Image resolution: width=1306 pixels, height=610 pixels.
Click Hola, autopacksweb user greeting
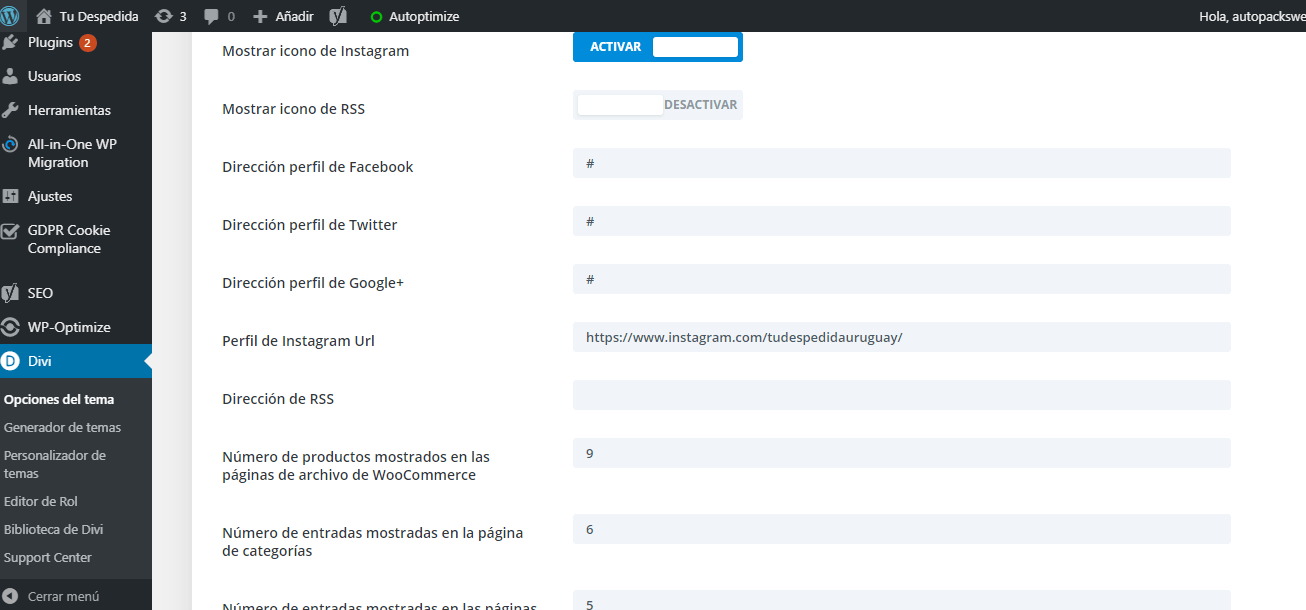(x=1252, y=16)
